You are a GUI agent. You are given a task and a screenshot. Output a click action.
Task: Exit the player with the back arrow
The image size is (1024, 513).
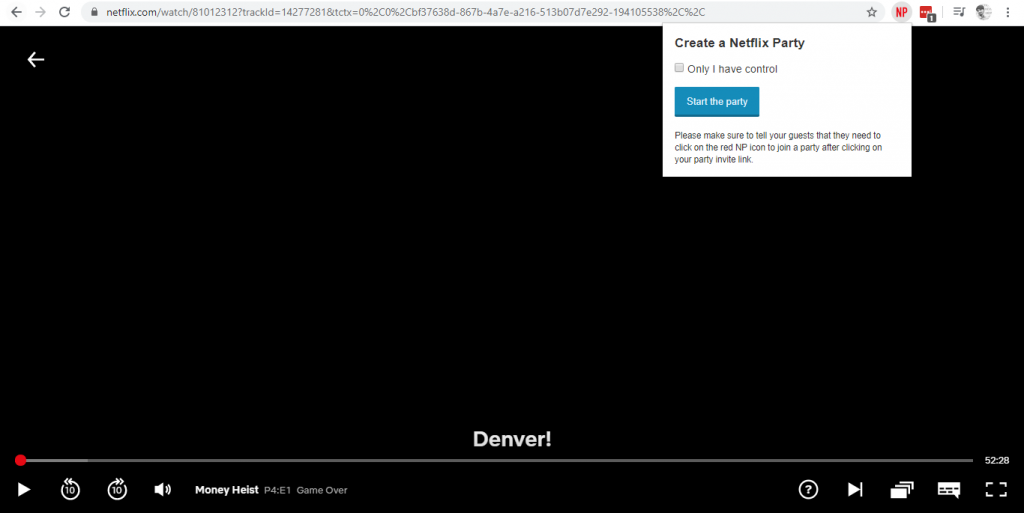[36, 59]
